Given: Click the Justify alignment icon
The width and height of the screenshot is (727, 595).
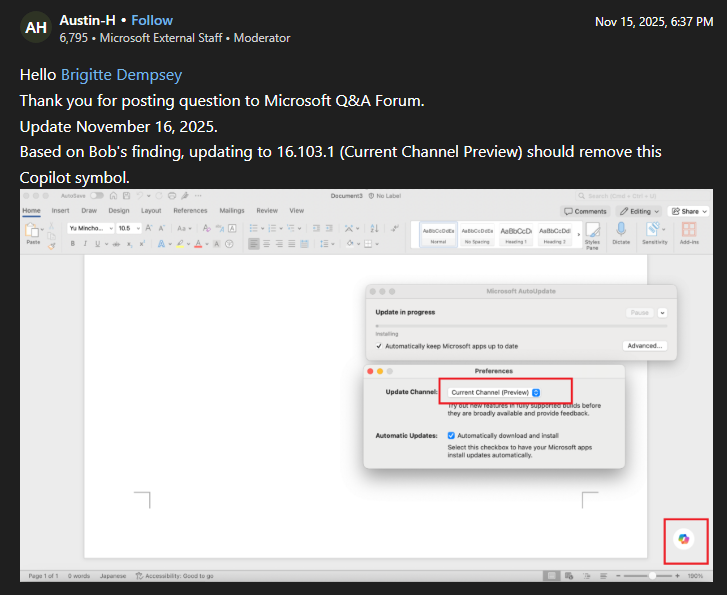Looking at the screenshot, I should coord(291,243).
